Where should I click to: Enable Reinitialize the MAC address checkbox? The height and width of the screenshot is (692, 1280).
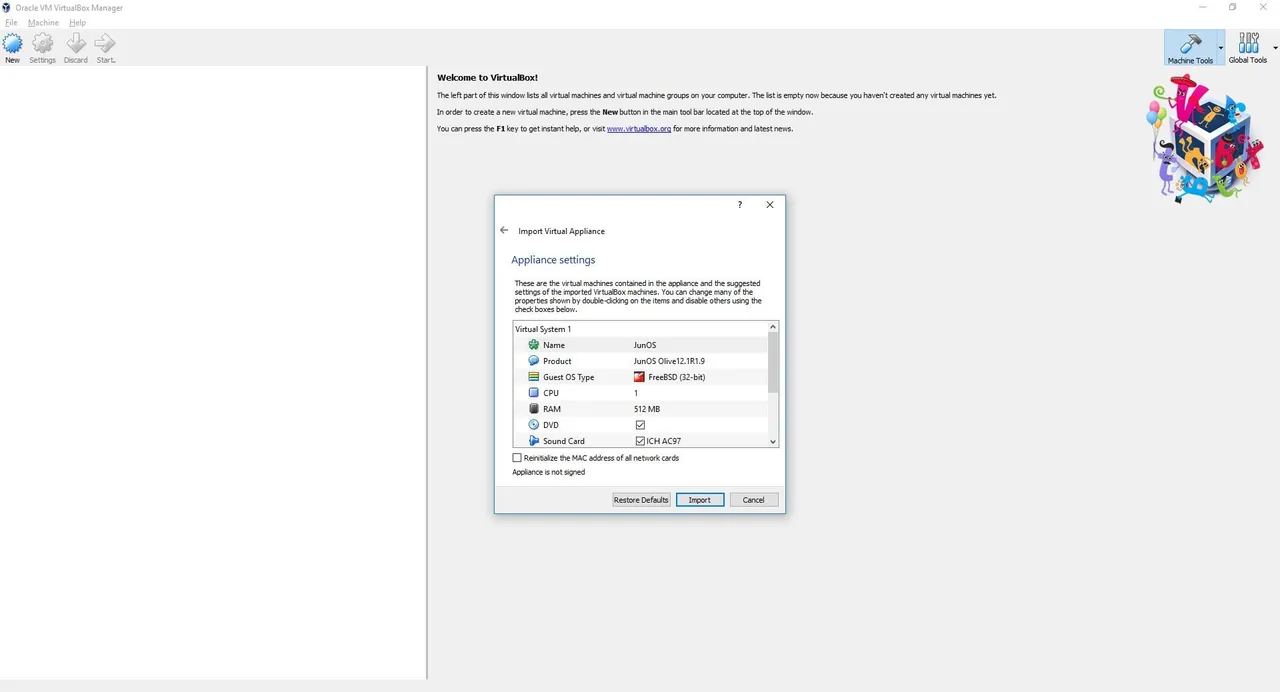click(517, 458)
